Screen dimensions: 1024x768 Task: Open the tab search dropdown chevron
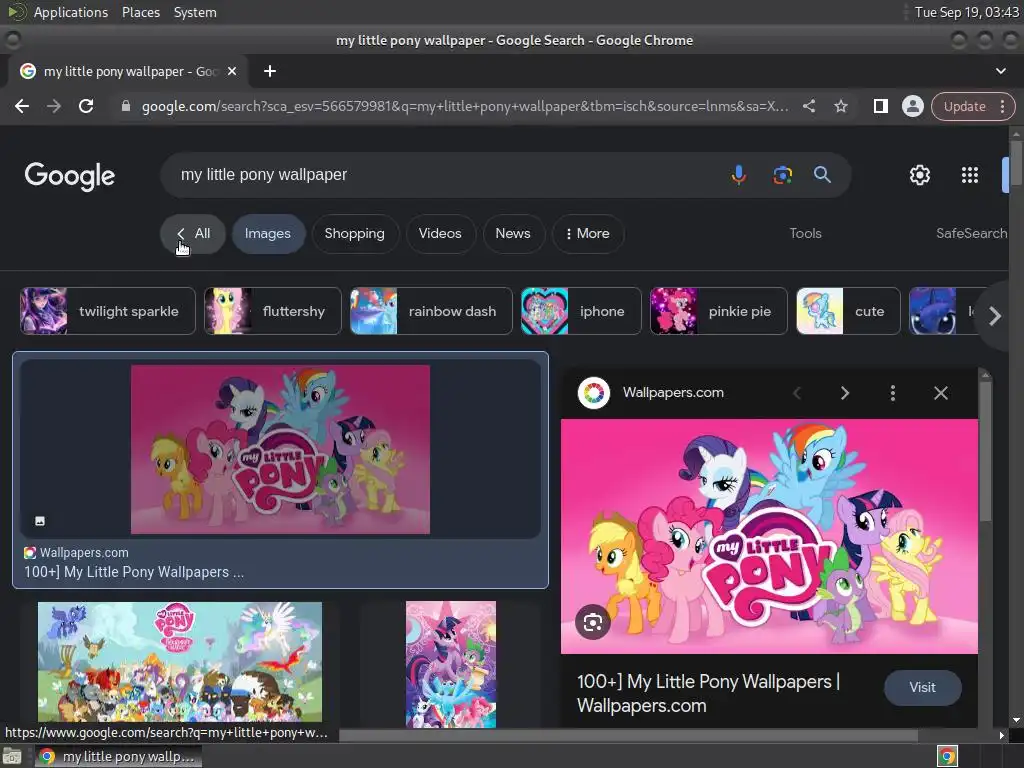tap(1000, 71)
